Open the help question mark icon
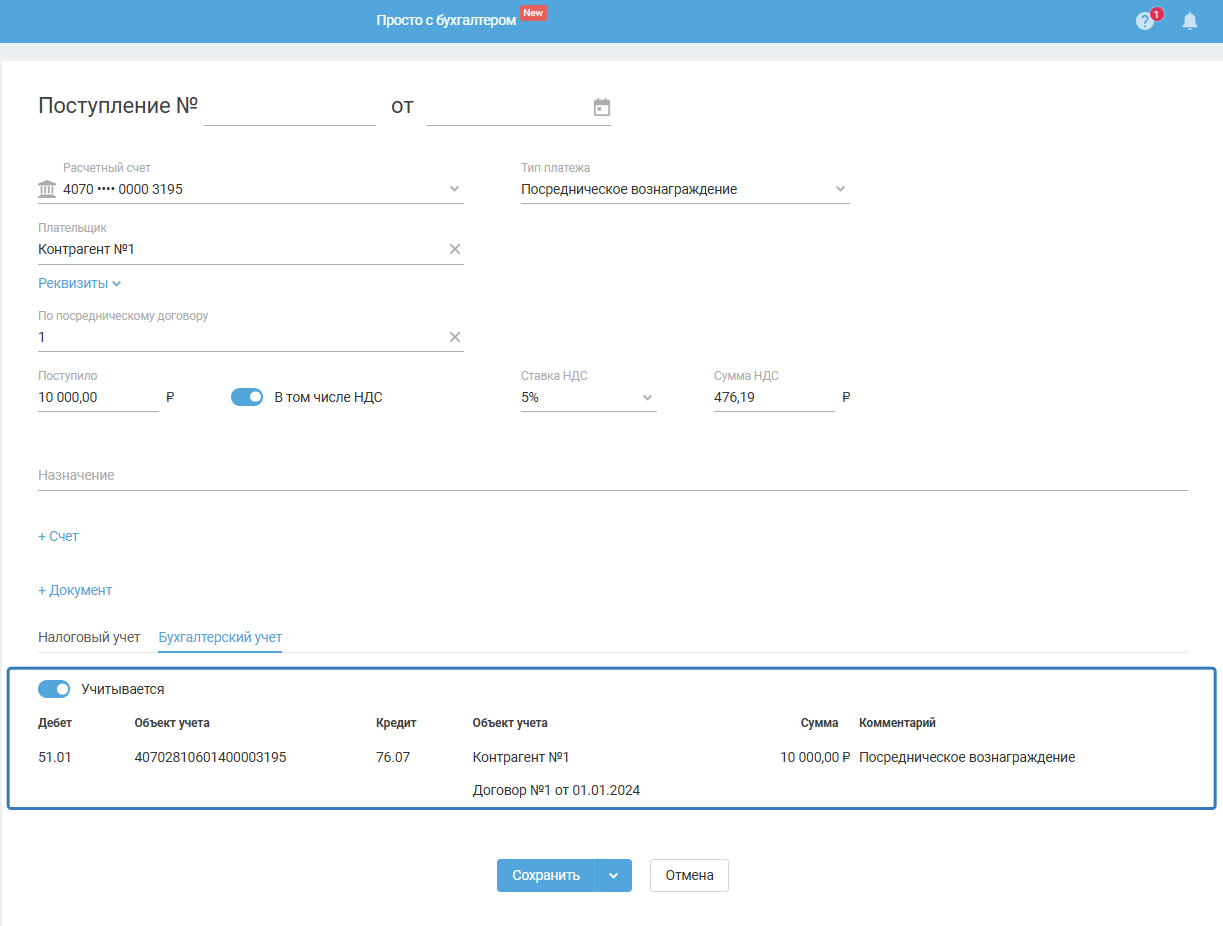 [1145, 21]
